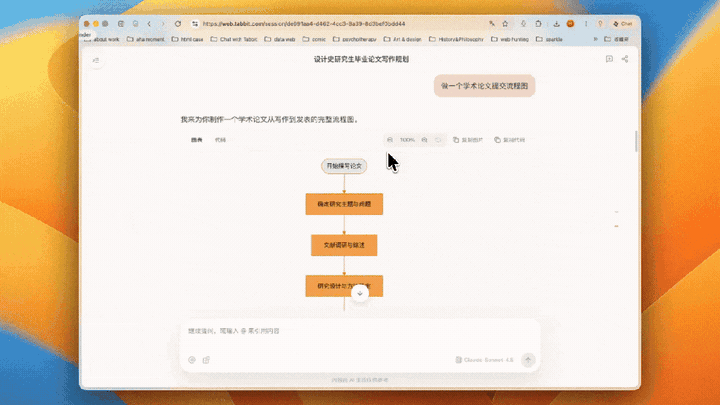Click the orange profile avatar

coord(570,24)
